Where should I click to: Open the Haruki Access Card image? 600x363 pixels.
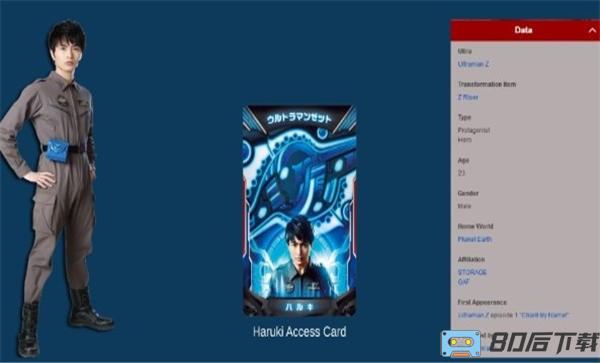(x=300, y=211)
